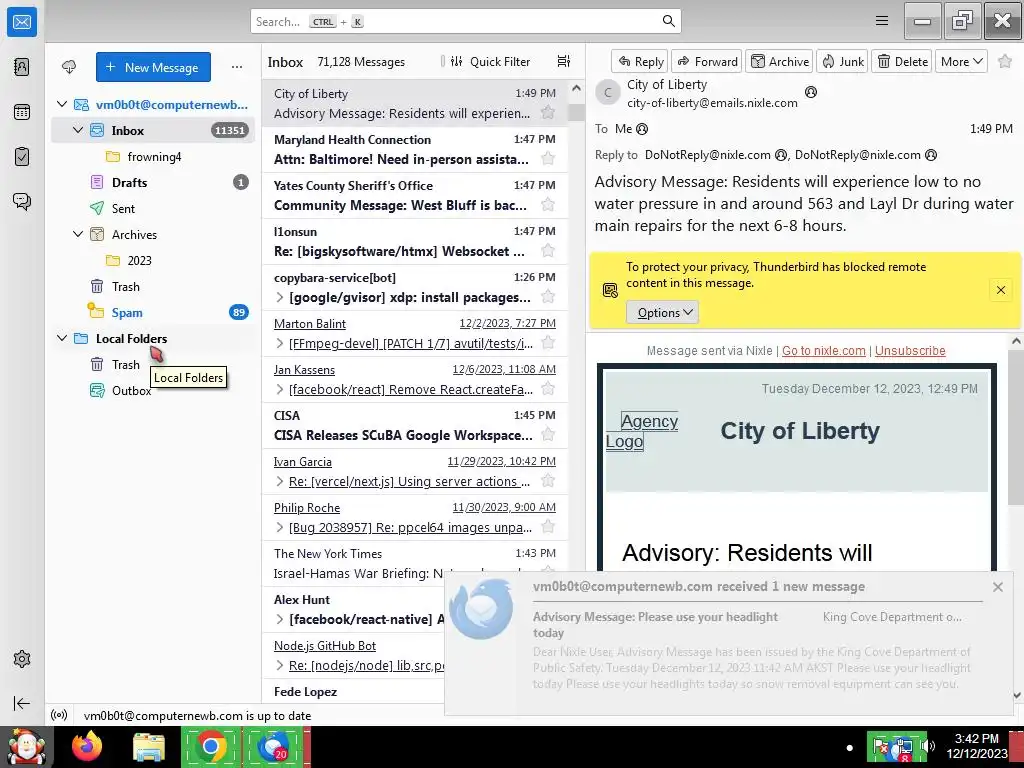
Task: Open the frowning4 subfolder
Action: tap(153, 157)
